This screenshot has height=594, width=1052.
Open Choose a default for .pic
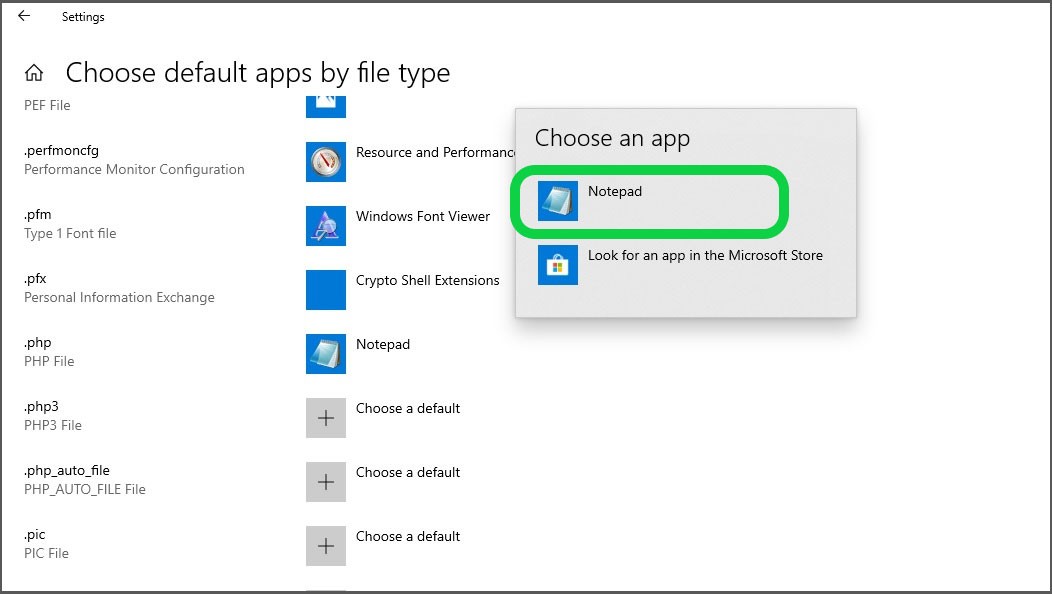[408, 536]
